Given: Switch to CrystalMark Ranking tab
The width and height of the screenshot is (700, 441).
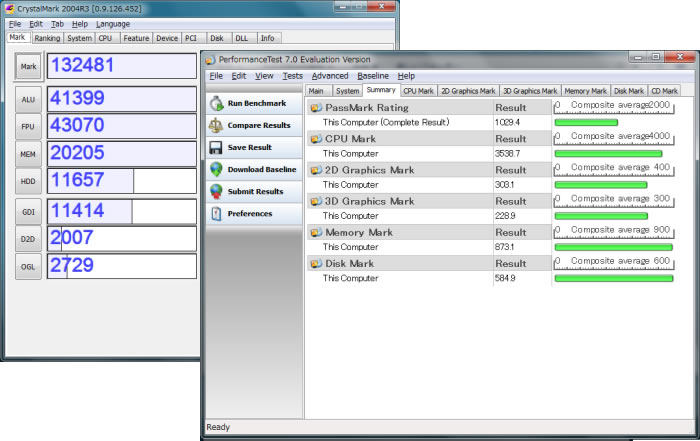Looking at the screenshot, I should click(x=47, y=38).
